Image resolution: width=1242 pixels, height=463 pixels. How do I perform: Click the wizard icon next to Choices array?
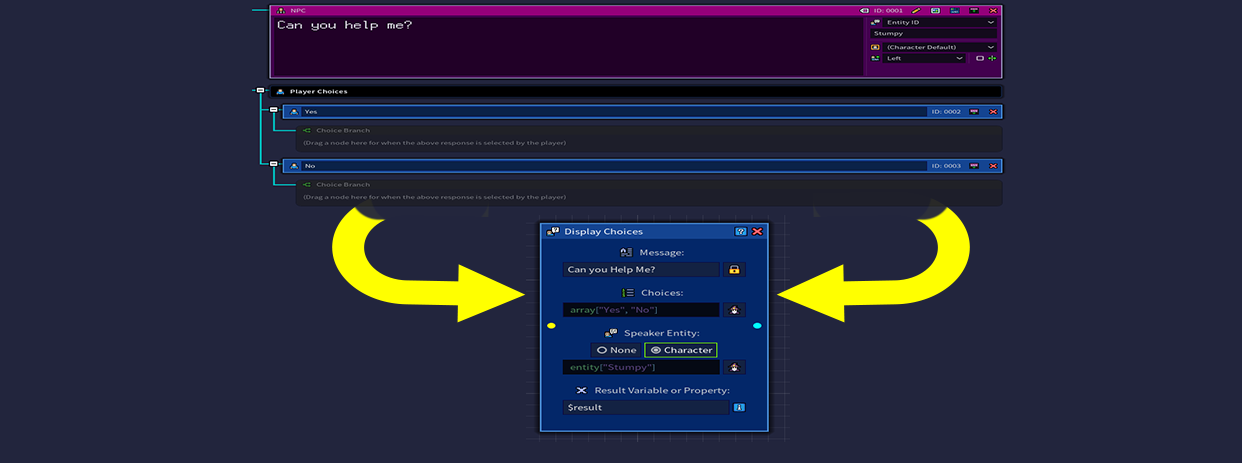pos(734,310)
